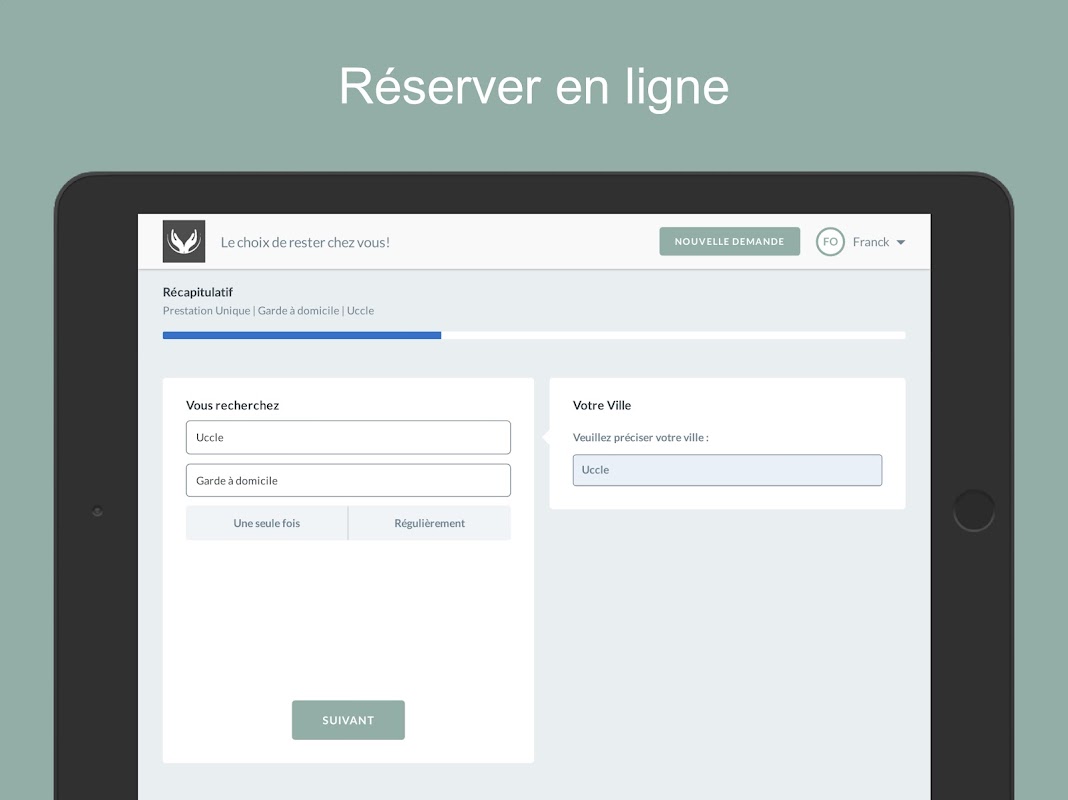
Task: Click the SUIVANT button
Action: (348, 720)
